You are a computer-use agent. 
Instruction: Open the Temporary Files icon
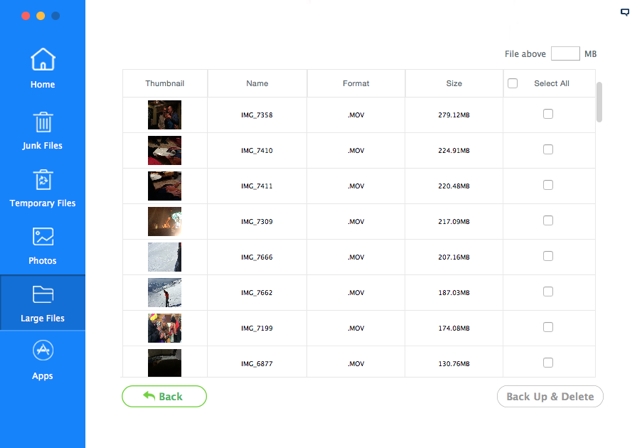(42, 180)
